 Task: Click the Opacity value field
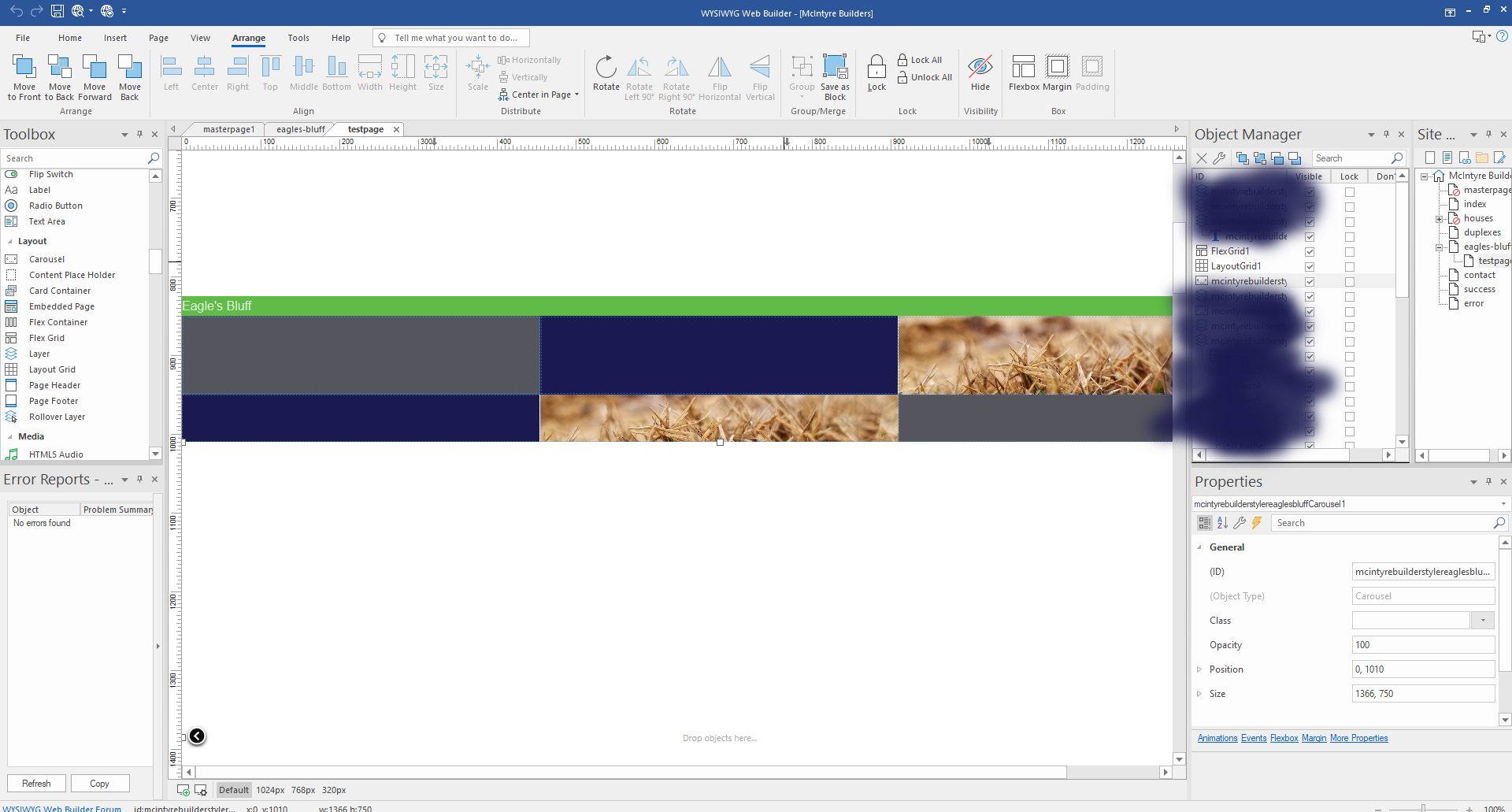tap(1422, 645)
